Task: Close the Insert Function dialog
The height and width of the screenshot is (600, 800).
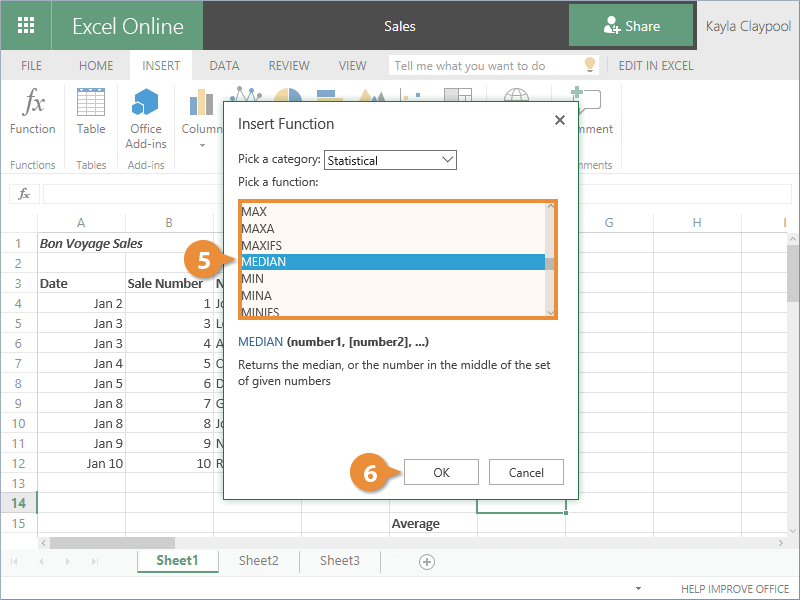Action: click(559, 121)
